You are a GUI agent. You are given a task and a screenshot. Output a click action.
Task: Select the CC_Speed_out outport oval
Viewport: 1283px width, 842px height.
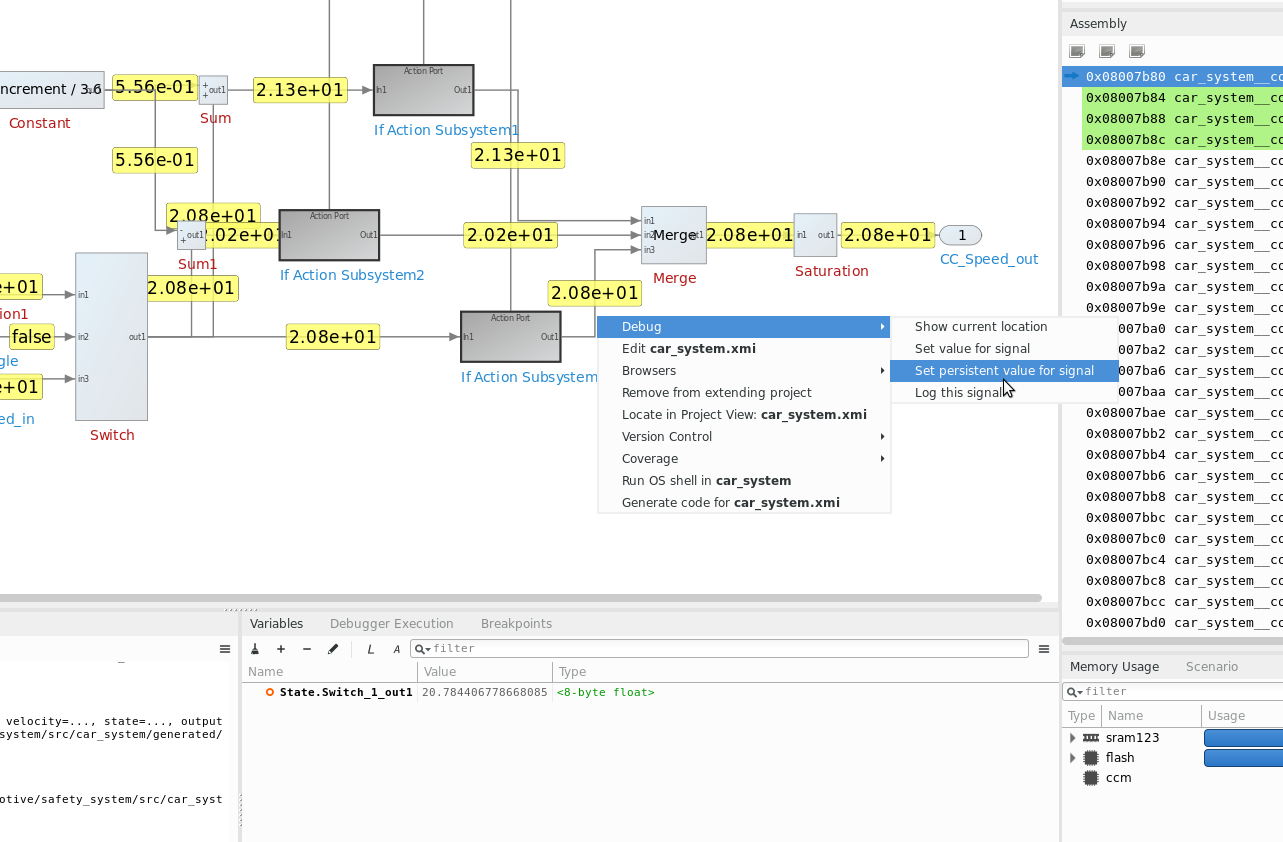(x=960, y=235)
